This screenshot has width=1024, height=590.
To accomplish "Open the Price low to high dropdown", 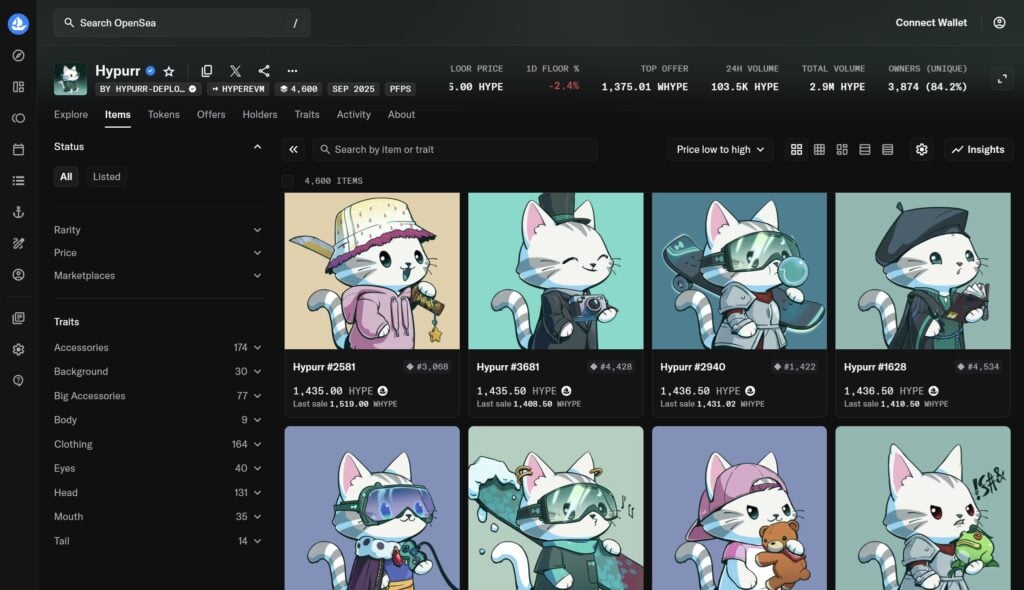I will pos(720,150).
